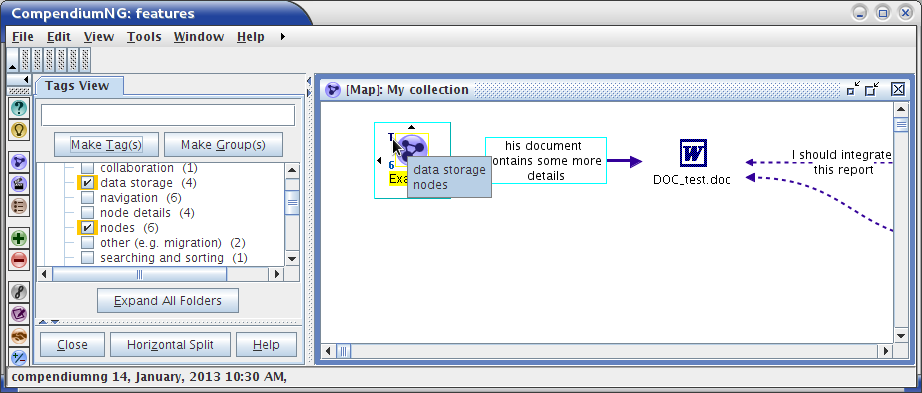Focus the new tag name input field
Screen dimensions: 922x393
[x=168, y=115]
